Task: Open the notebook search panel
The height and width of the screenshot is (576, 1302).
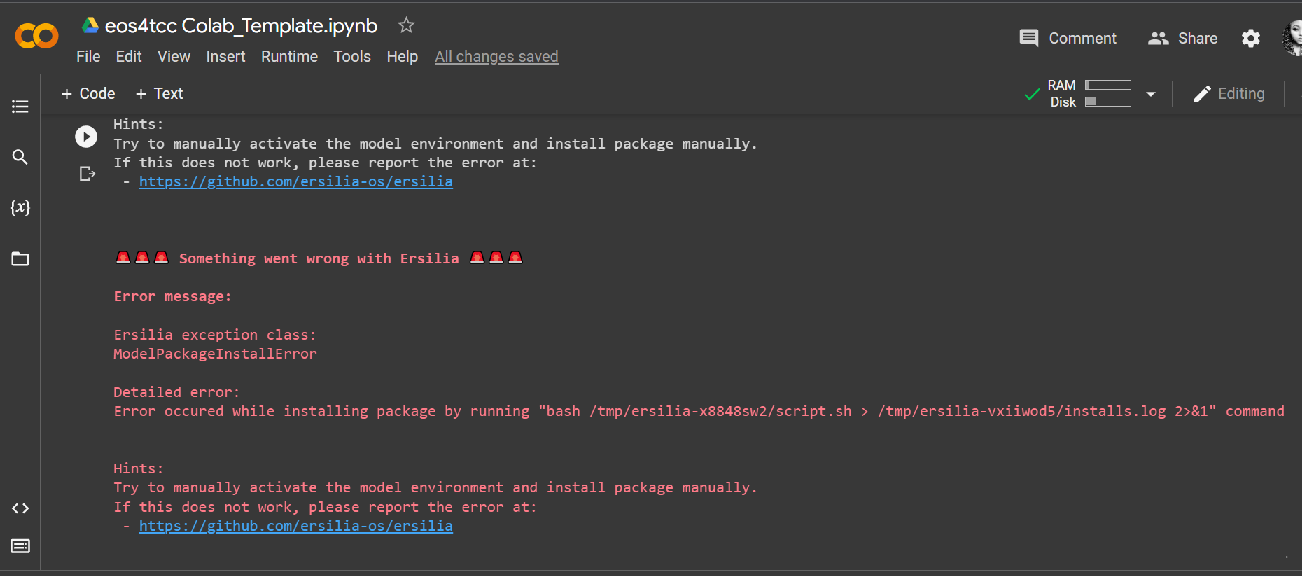Action: tap(20, 156)
